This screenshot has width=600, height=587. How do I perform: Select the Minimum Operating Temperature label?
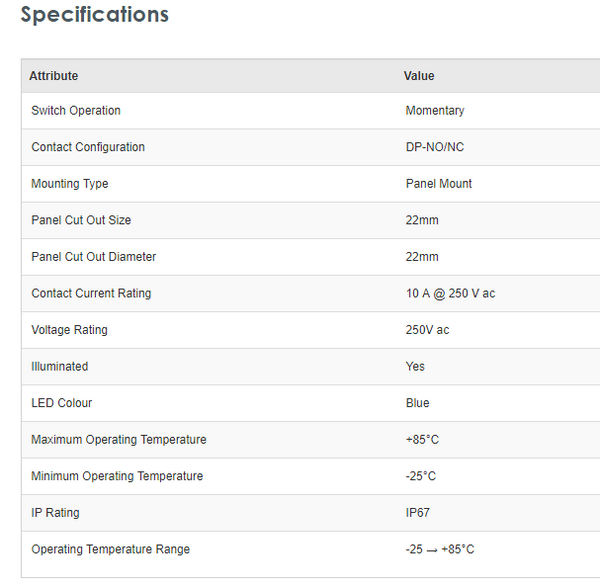[117, 476]
